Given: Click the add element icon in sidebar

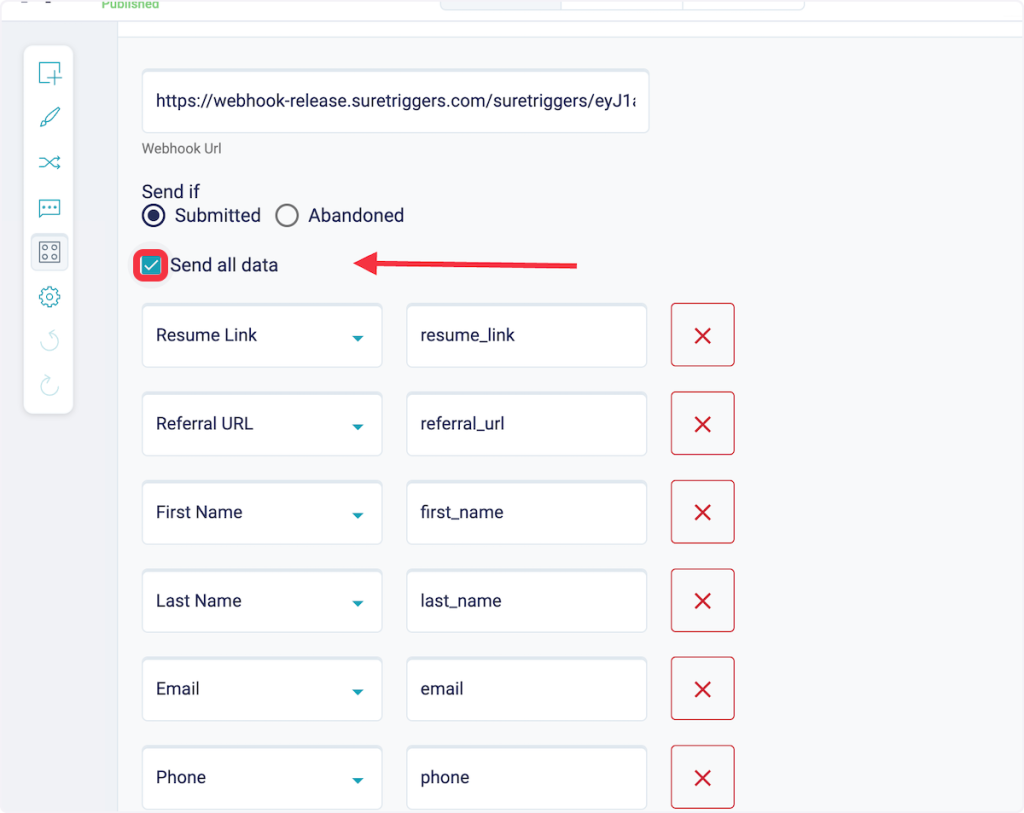Looking at the screenshot, I should (49, 73).
